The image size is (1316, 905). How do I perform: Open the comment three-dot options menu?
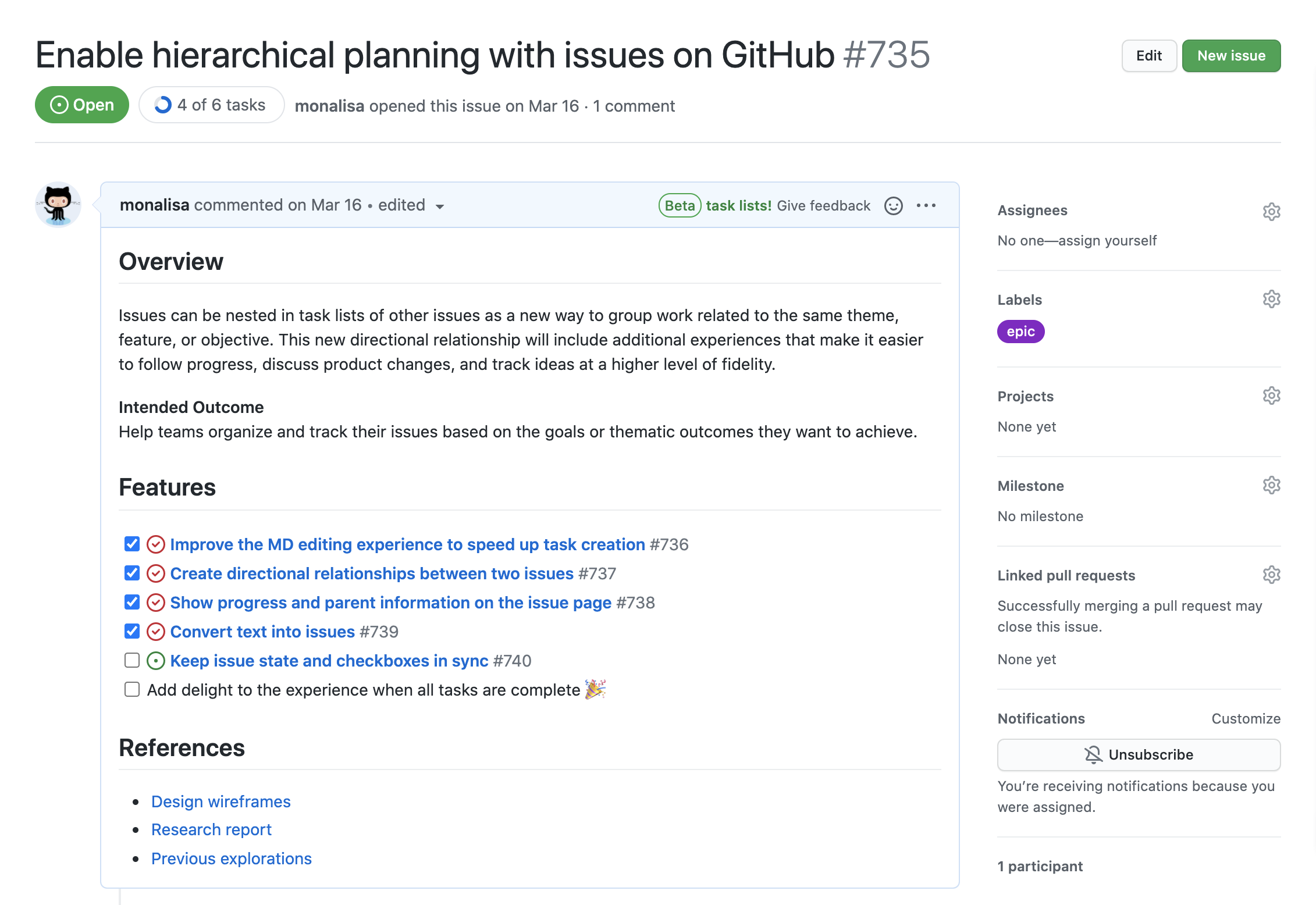coord(926,206)
